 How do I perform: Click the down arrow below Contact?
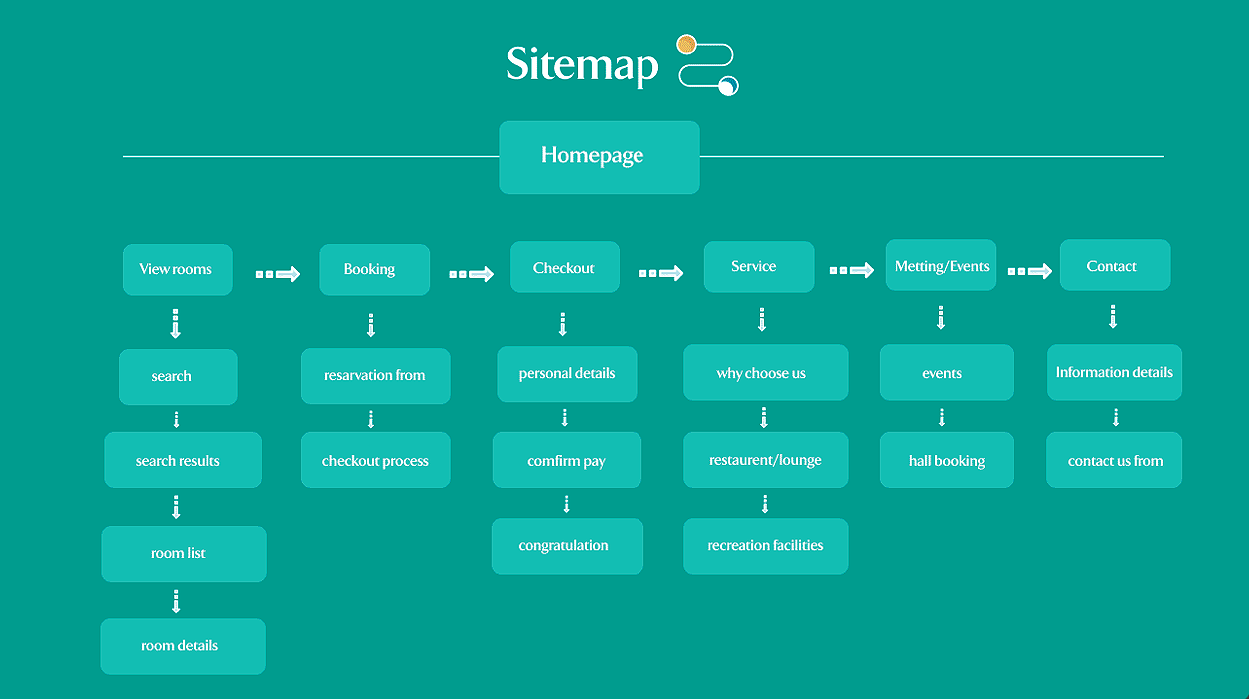(1113, 317)
